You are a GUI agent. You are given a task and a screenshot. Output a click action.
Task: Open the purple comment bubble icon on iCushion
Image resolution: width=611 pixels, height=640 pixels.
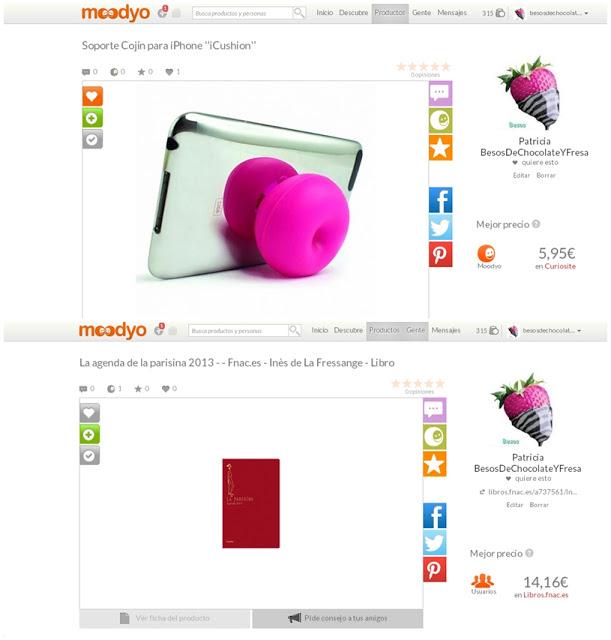pos(440,93)
